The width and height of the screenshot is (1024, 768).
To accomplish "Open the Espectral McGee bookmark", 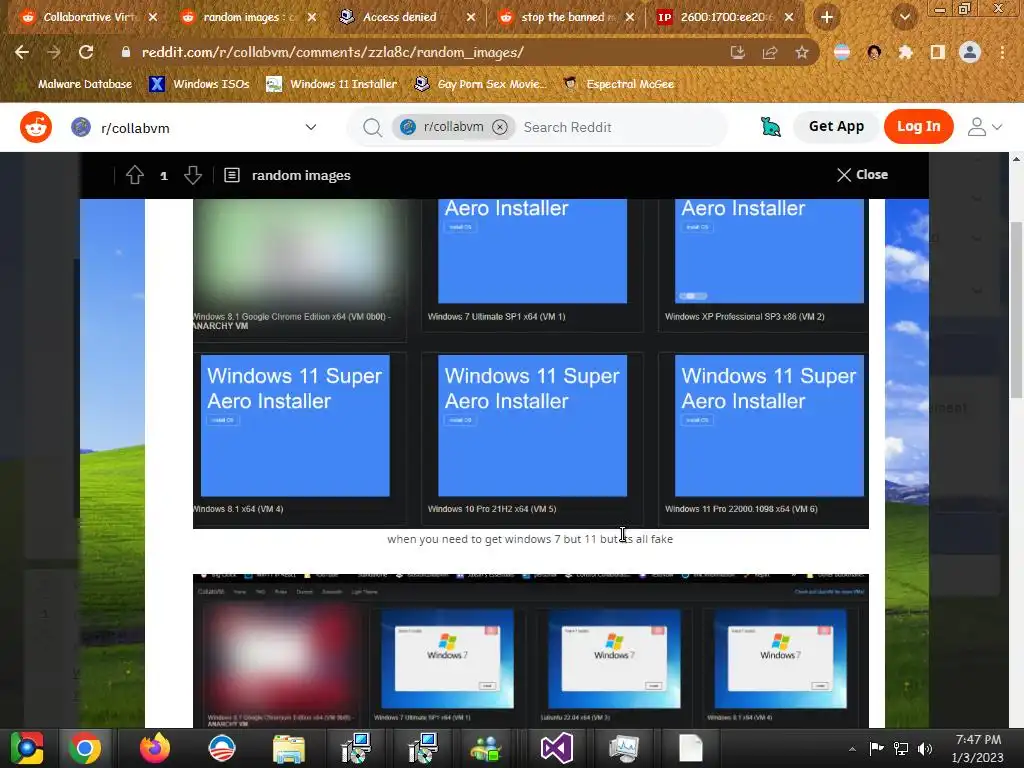I will (619, 84).
